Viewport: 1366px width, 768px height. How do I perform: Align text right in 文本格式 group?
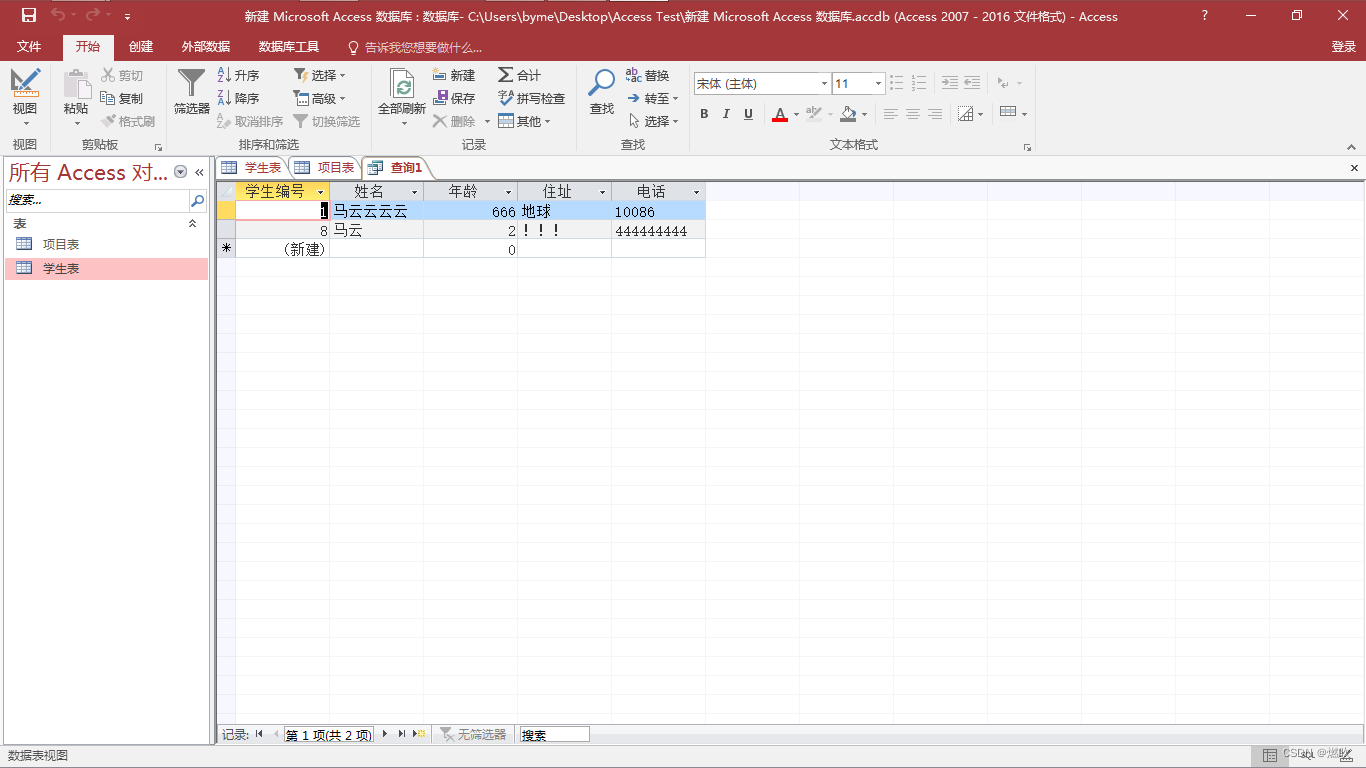(x=934, y=114)
